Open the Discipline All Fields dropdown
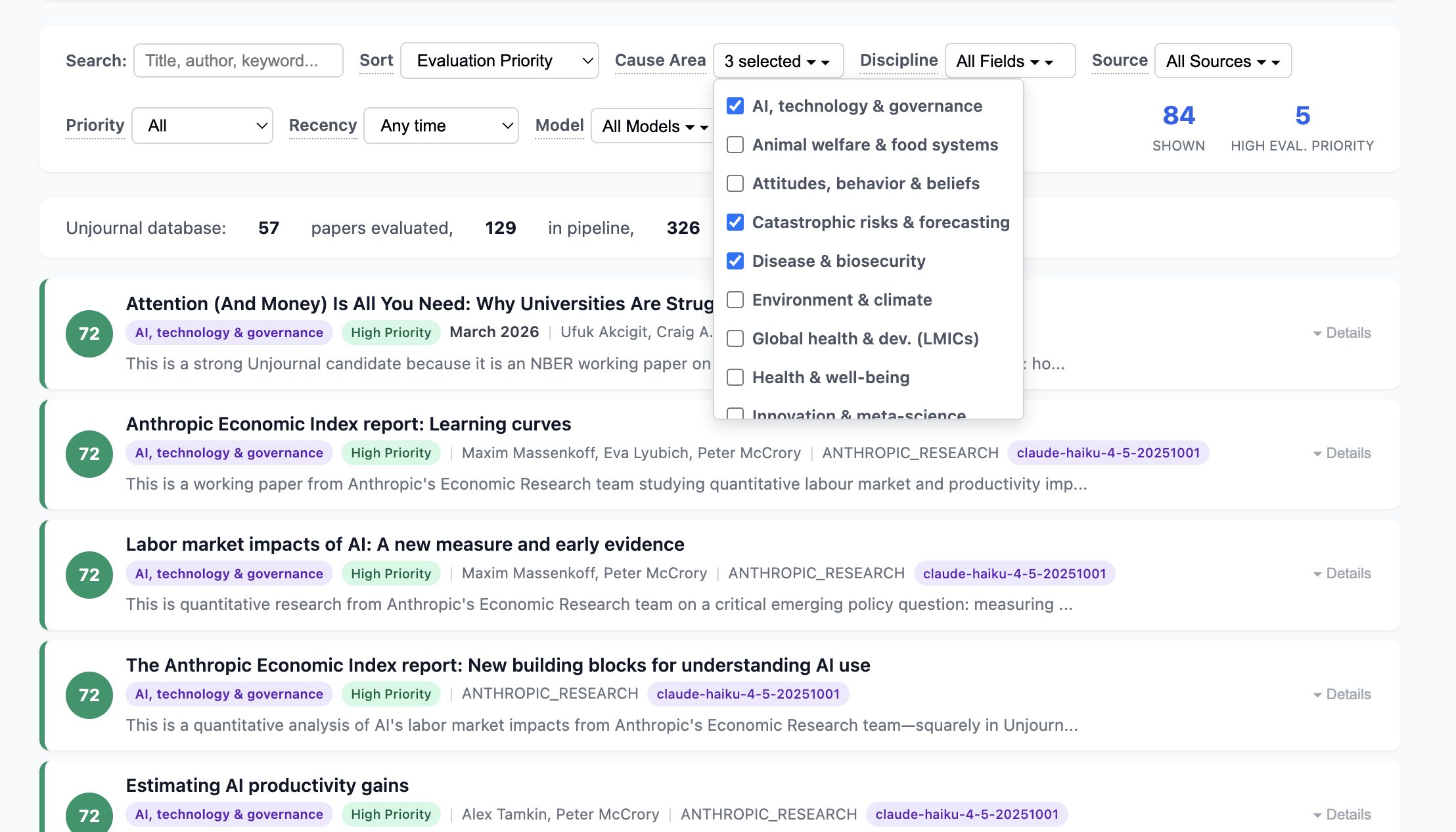The width and height of the screenshot is (1456, 832). point(1010,61)
